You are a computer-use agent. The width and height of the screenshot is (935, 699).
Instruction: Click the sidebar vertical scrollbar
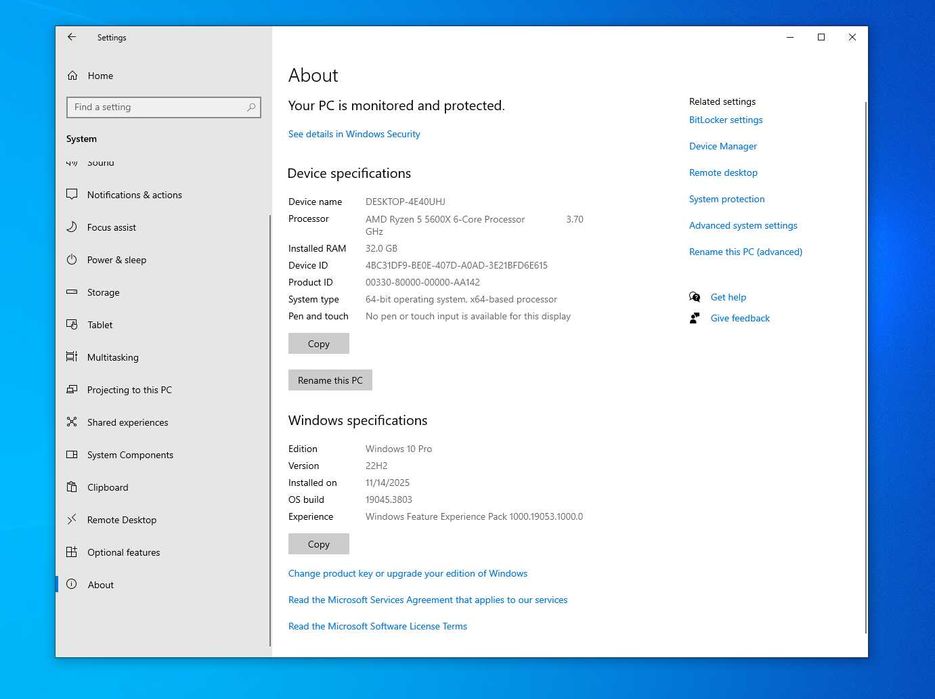click(270, 429)
